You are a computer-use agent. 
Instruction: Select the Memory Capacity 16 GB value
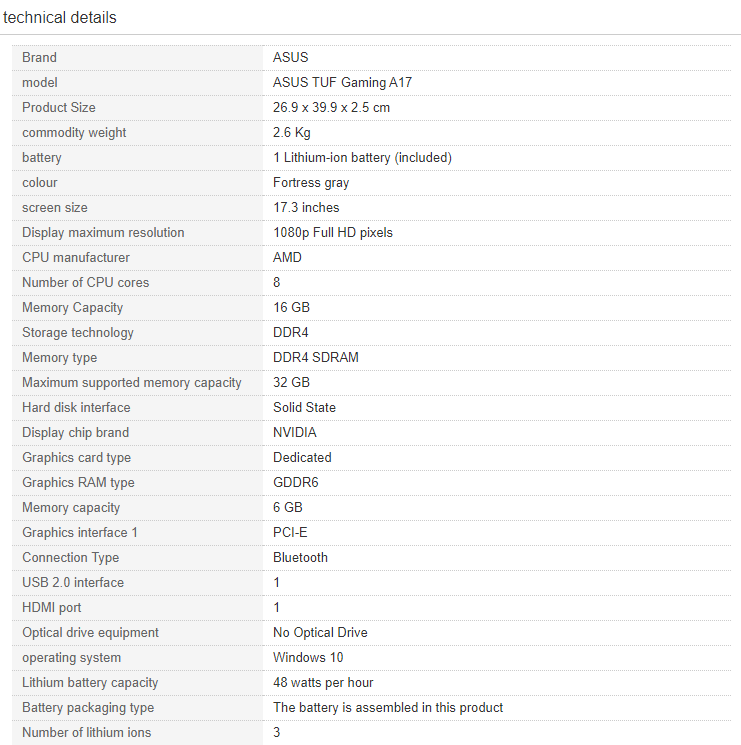[291, 307]
